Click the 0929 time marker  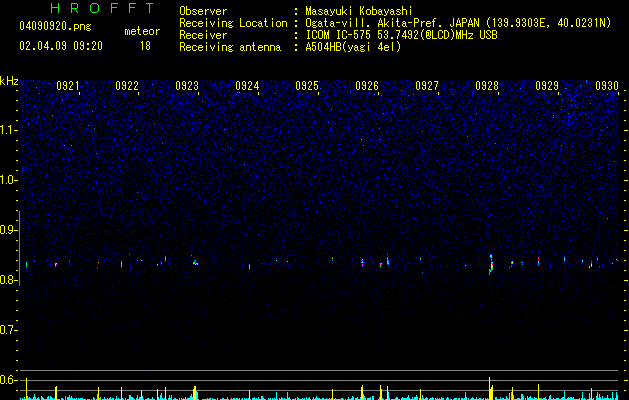click(x=547, y=86)
